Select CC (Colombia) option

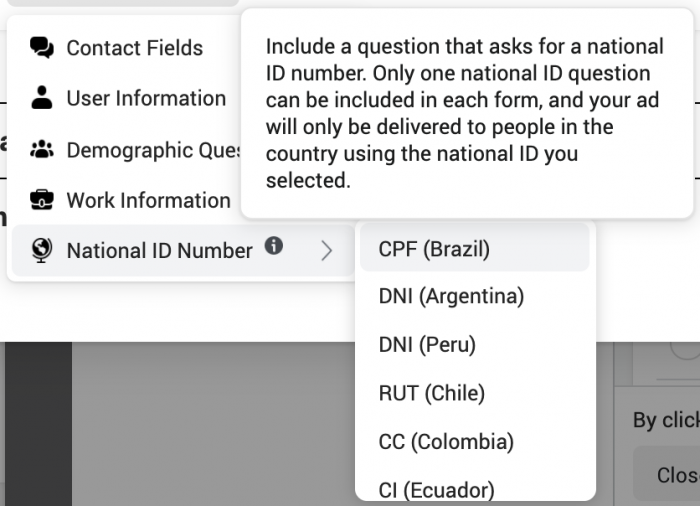[x=475, y=442]
